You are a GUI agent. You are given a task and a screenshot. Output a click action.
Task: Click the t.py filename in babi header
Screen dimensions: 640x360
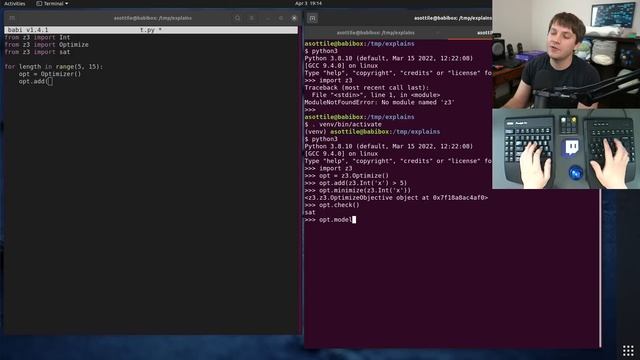pos(151,30)
